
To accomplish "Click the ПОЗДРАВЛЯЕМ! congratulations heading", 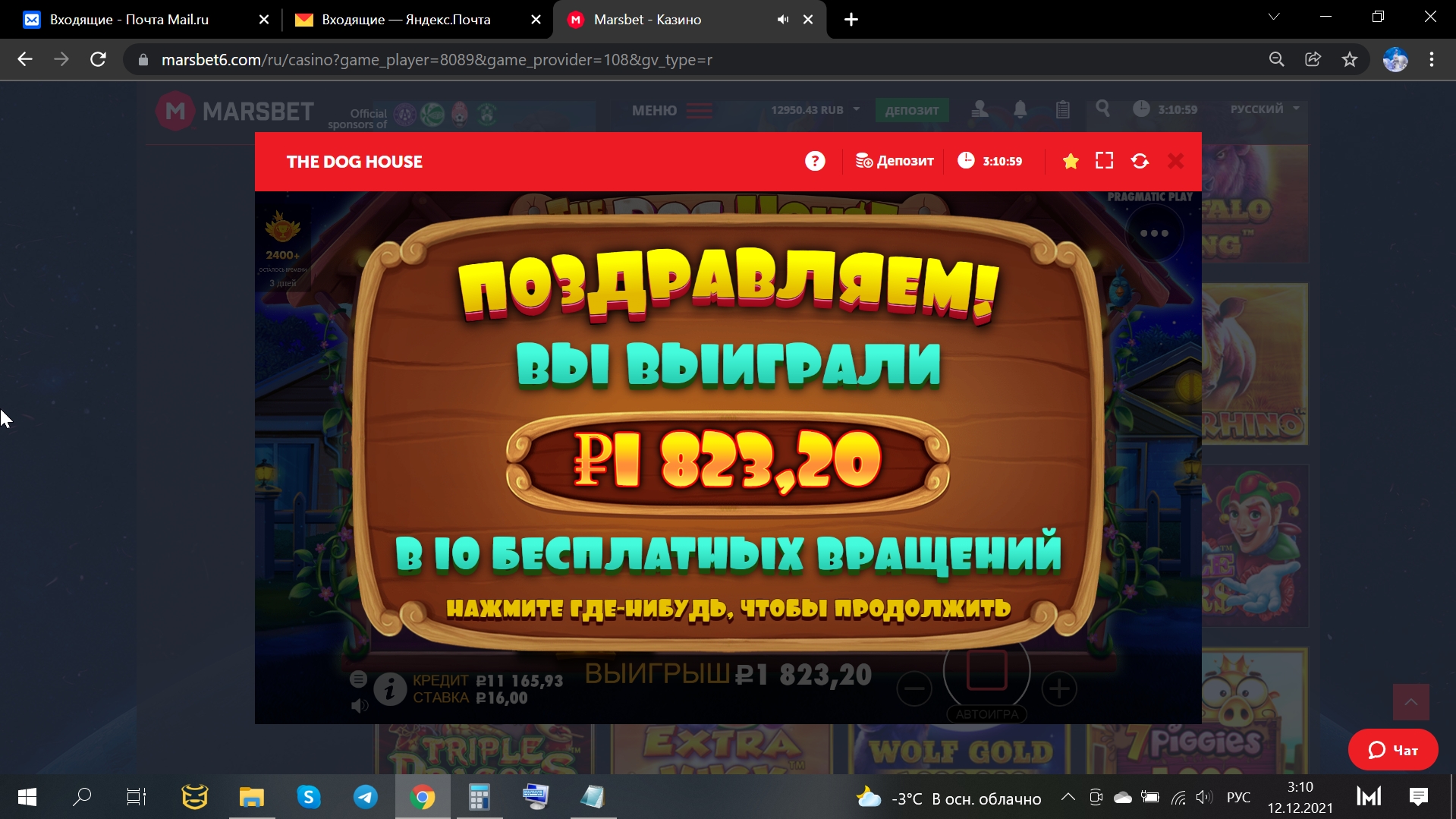I will (x=728, y=287).
